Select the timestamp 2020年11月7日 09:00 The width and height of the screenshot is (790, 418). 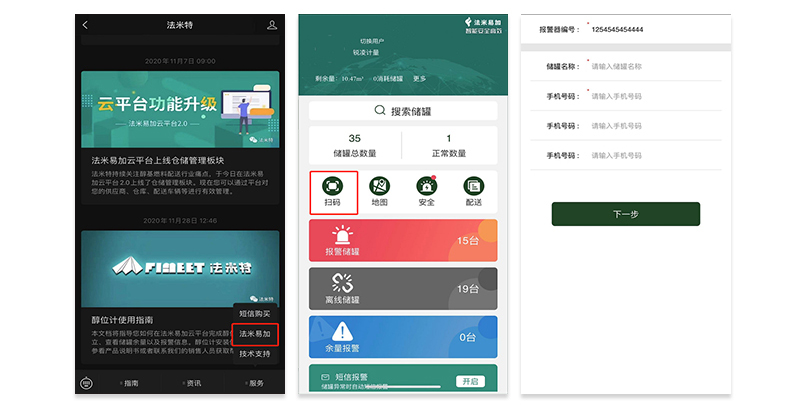(180, 61)
